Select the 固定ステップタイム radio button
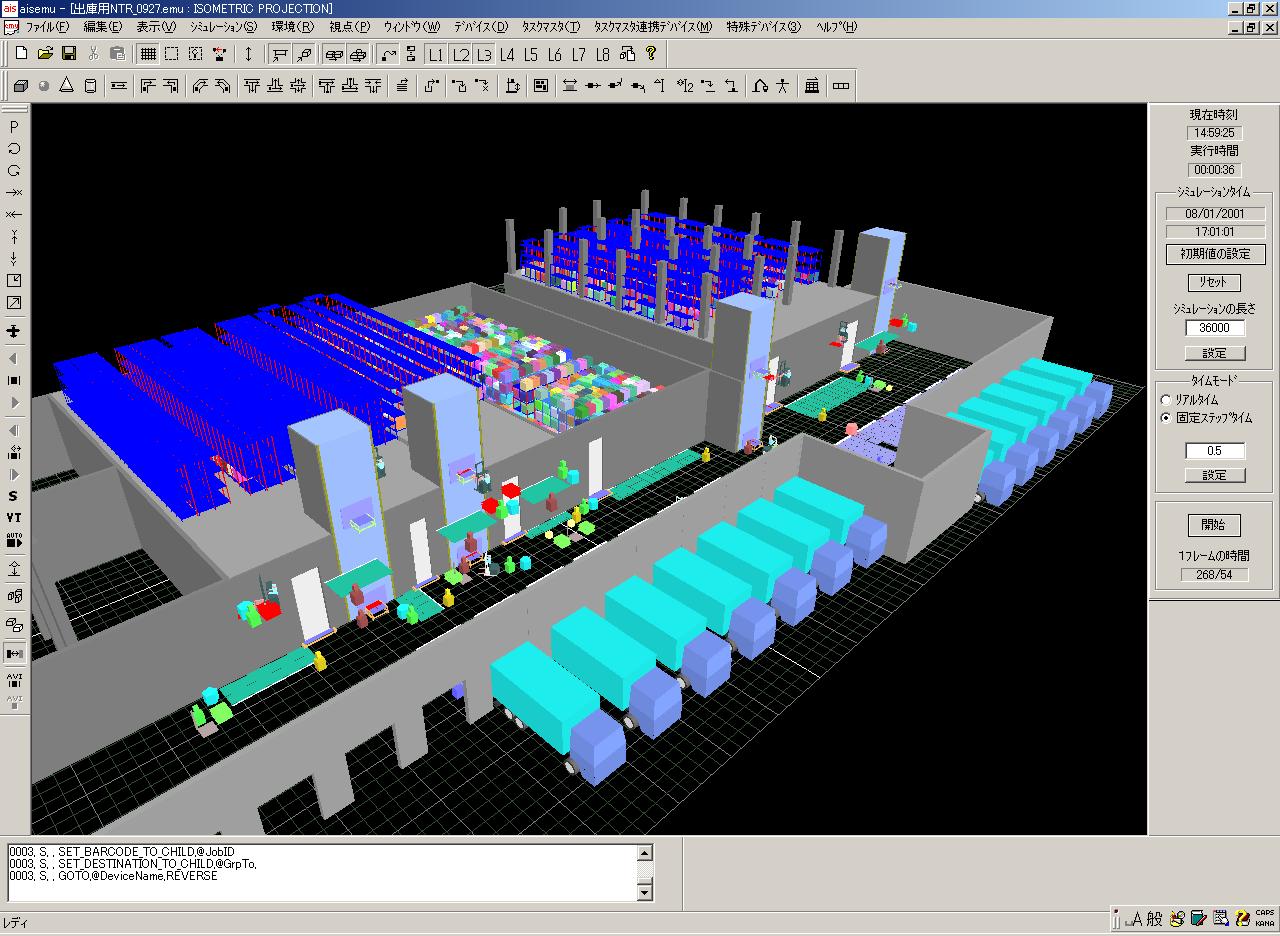1280x936 pixels. (x=1166, y=418)
